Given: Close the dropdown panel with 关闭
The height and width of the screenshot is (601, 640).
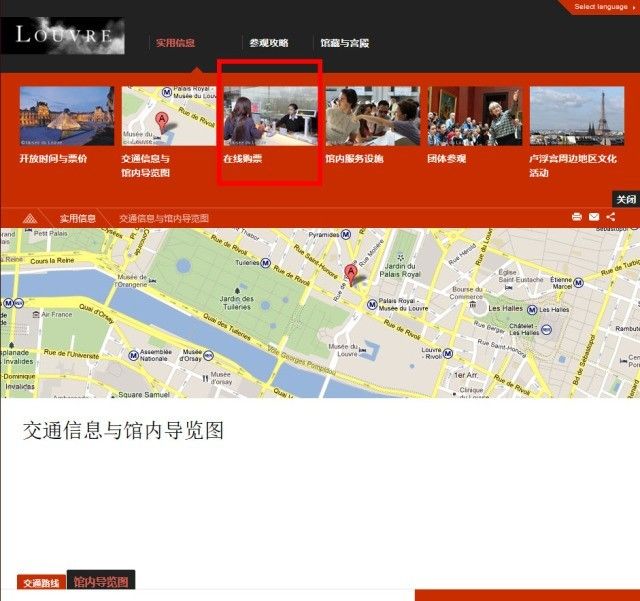Looking at the screenshot, I should (626, 199).
